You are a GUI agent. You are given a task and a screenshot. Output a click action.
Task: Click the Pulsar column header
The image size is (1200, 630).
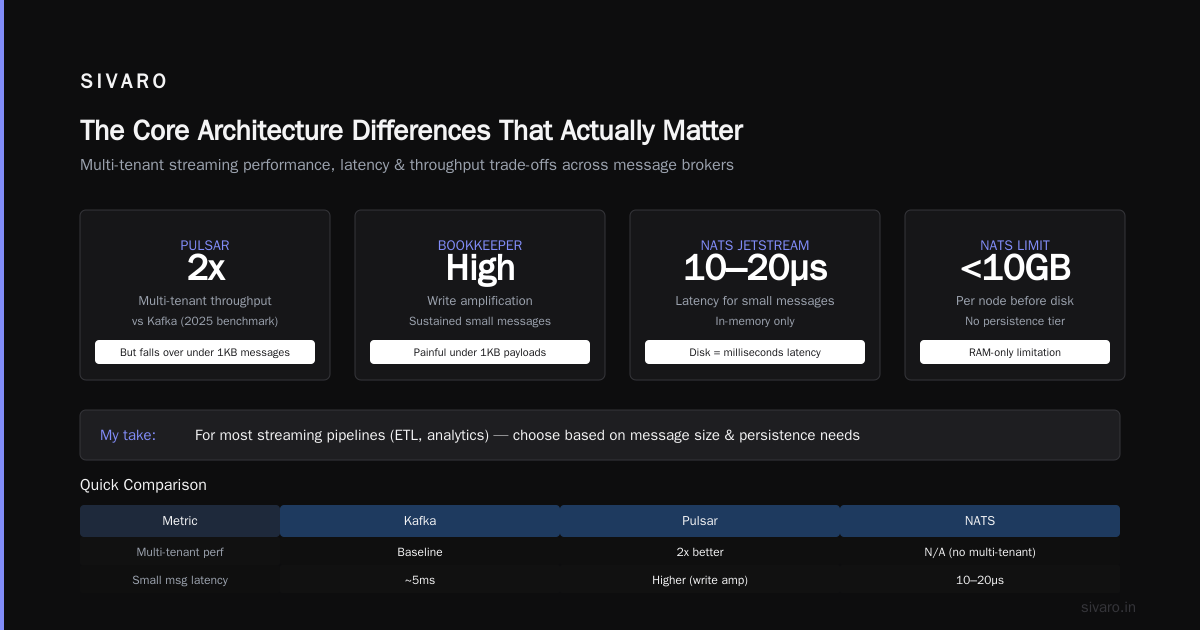click(x=700, y=521)
